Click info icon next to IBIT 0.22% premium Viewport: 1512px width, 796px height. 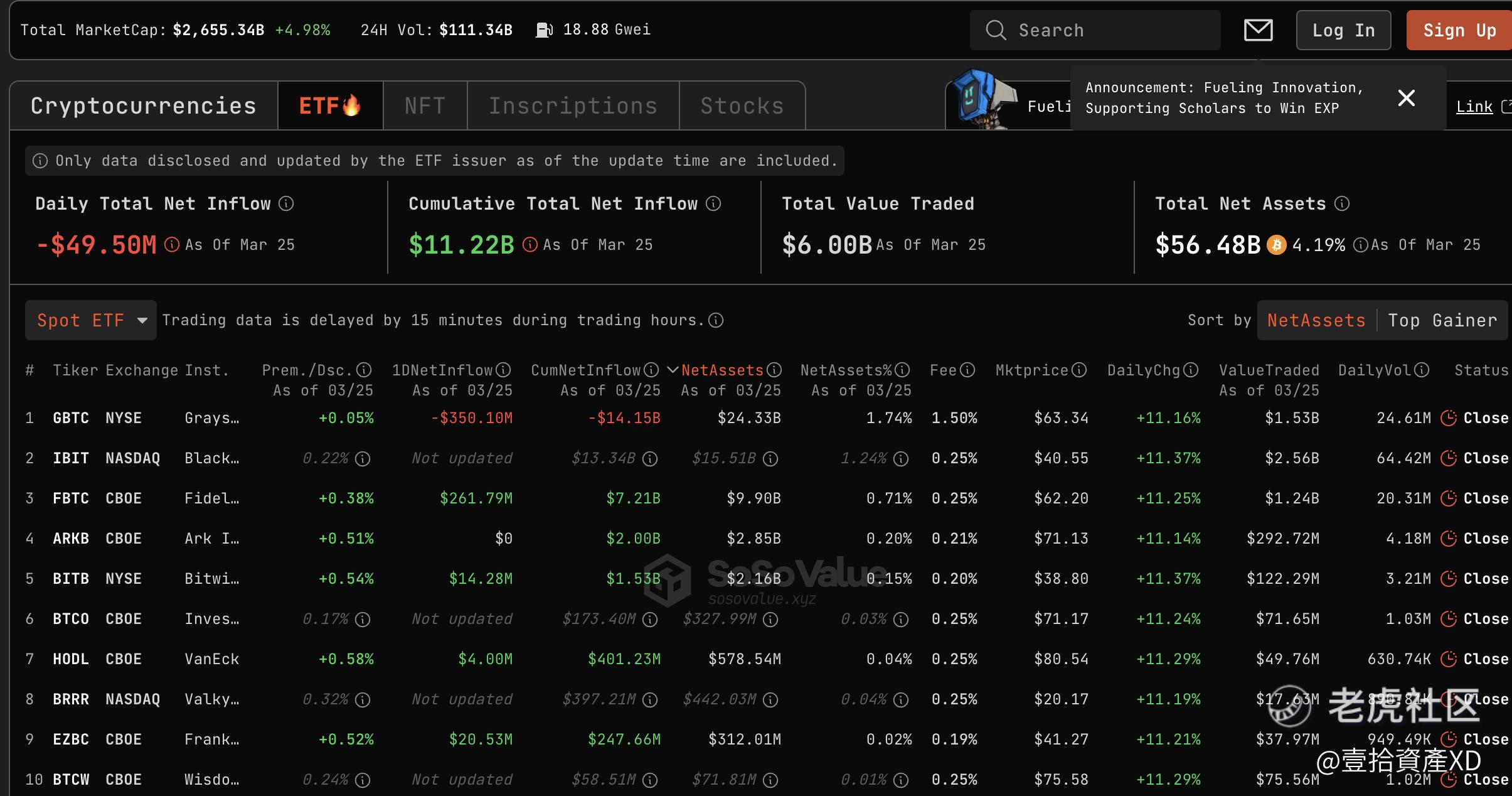[363, 459]
